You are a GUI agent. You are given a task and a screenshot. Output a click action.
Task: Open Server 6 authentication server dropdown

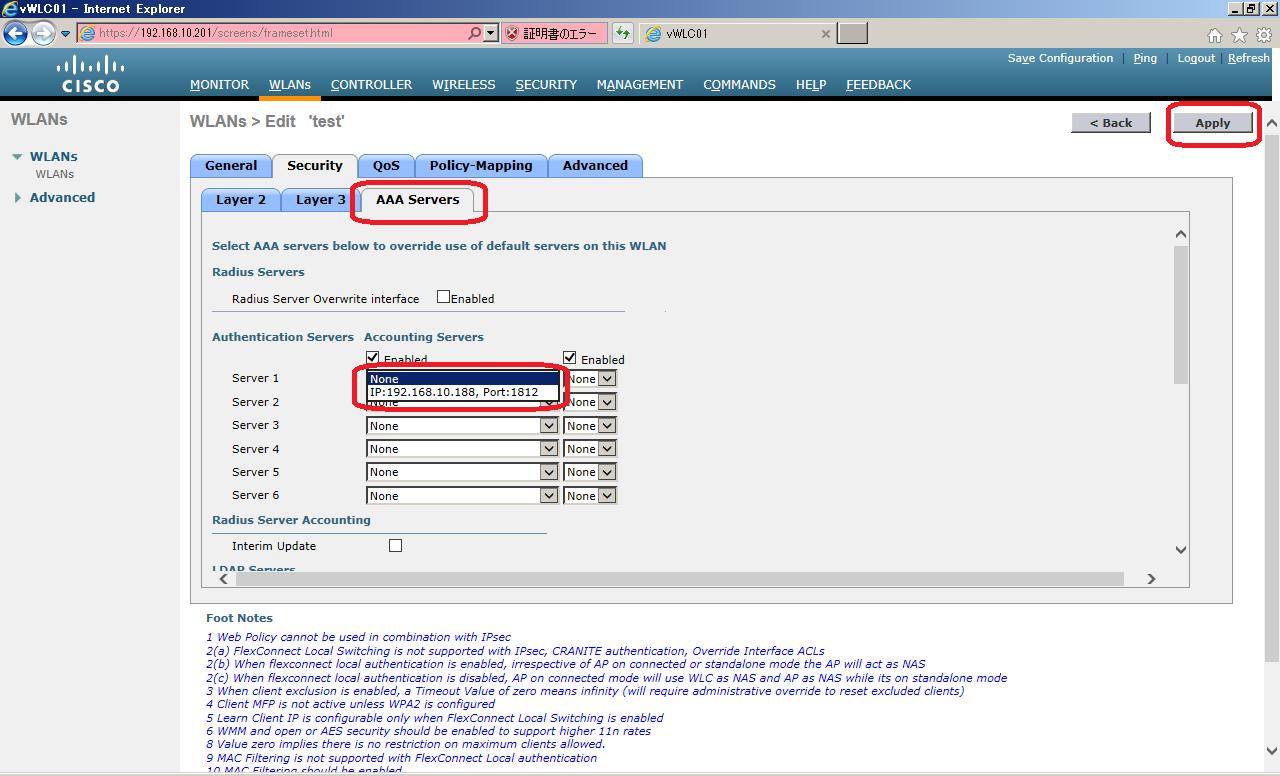462,496
